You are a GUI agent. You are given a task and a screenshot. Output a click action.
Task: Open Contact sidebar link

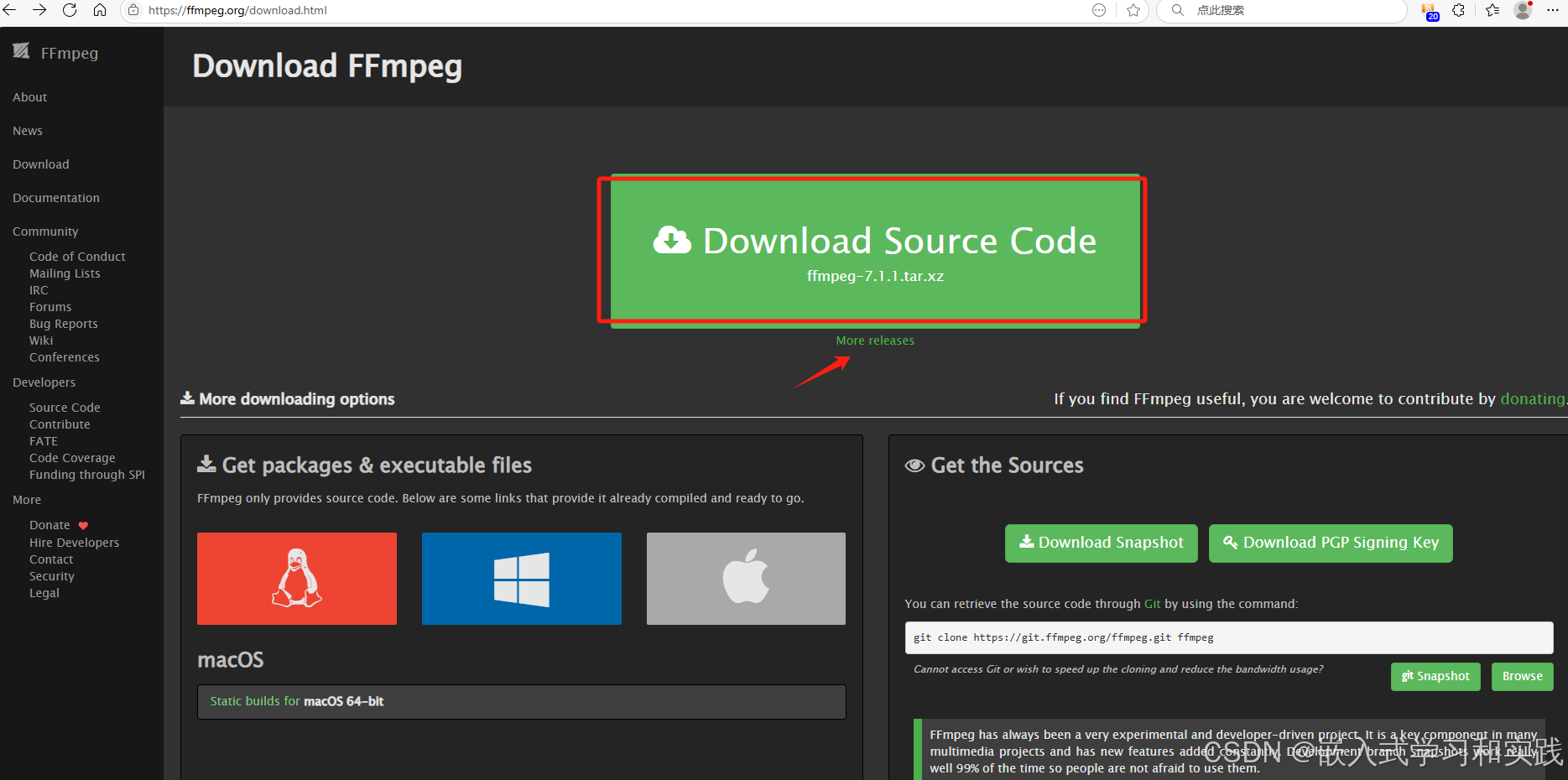coord(51,559)
